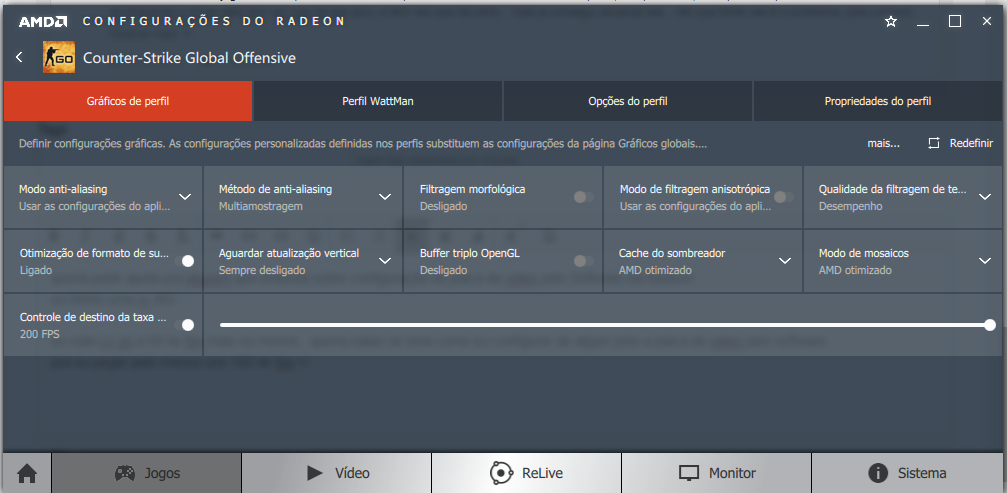Switch to the Opções do perfil tab
Image resolution: width=1007 pixels, height=493 pixels.
pyautogui.click(x=627, y=101)
